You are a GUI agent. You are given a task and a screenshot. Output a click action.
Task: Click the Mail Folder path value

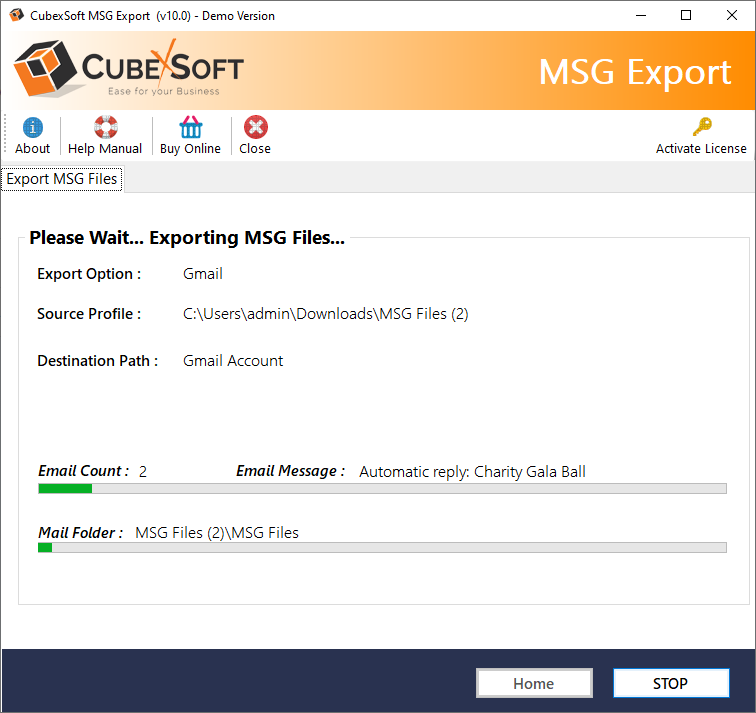(217, 532)
